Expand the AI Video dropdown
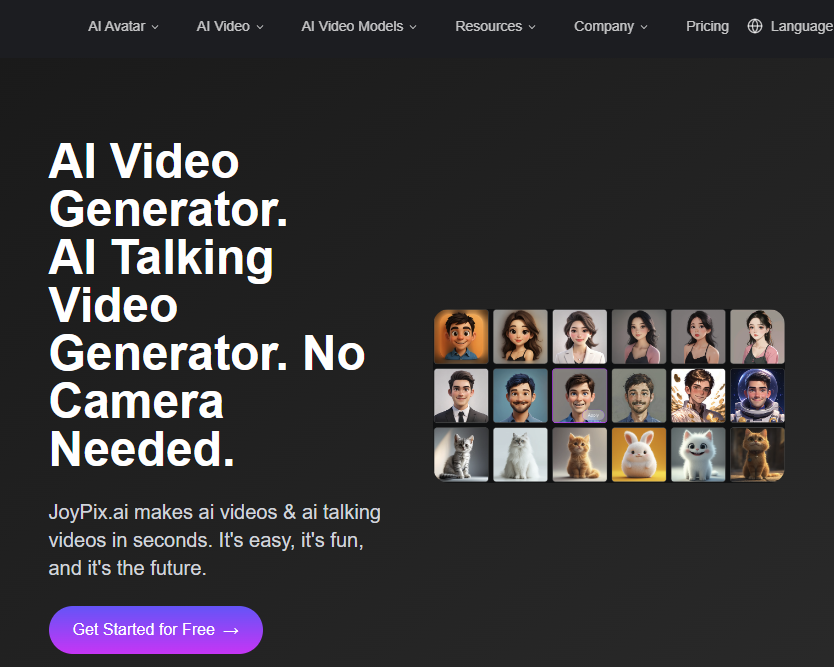Image resolution: width=834 pixels, height=667 pixels. (x=224, y=26)
